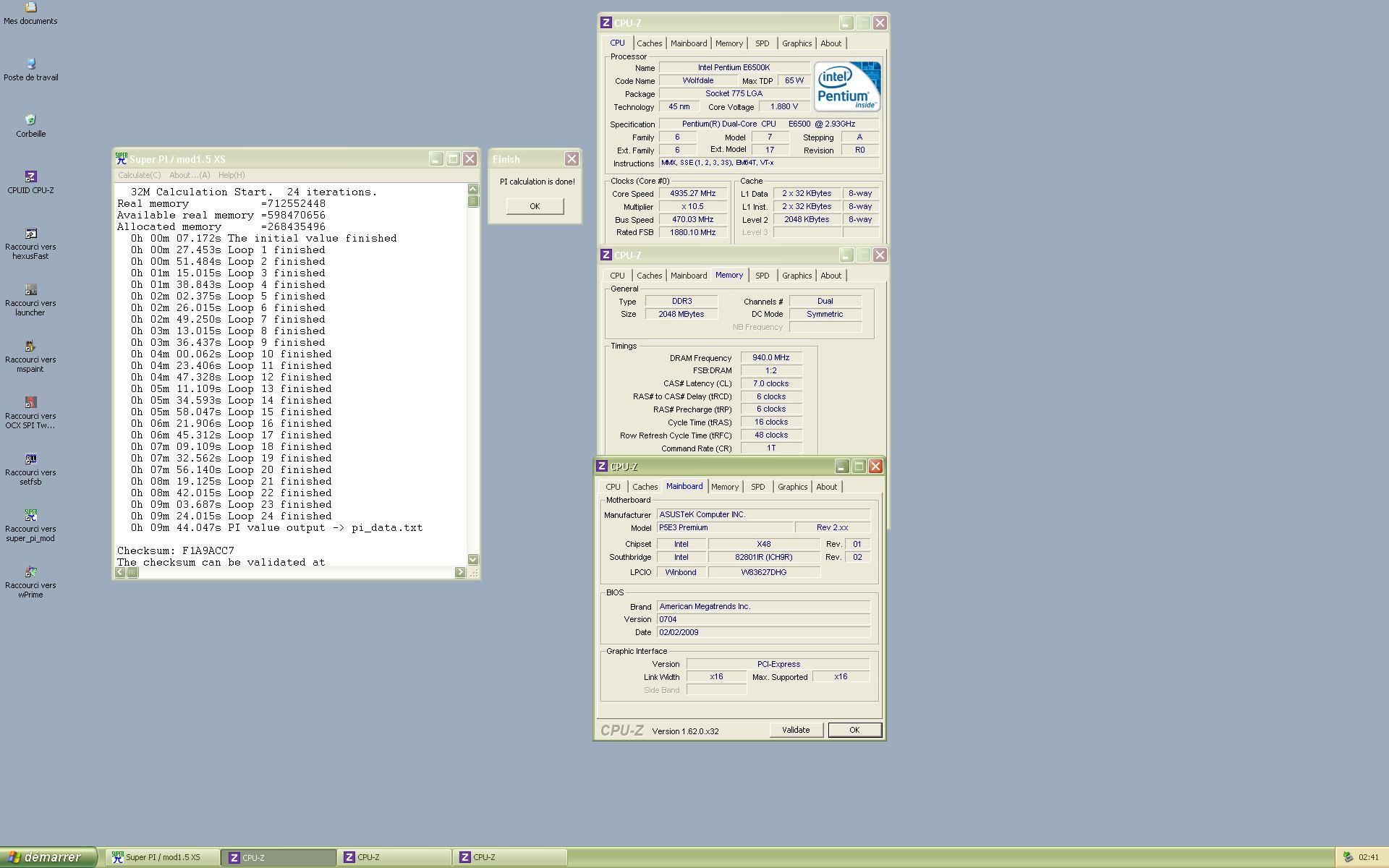Select the super_pi_mod shortcut icon
1389x868 pixels.
30,515
